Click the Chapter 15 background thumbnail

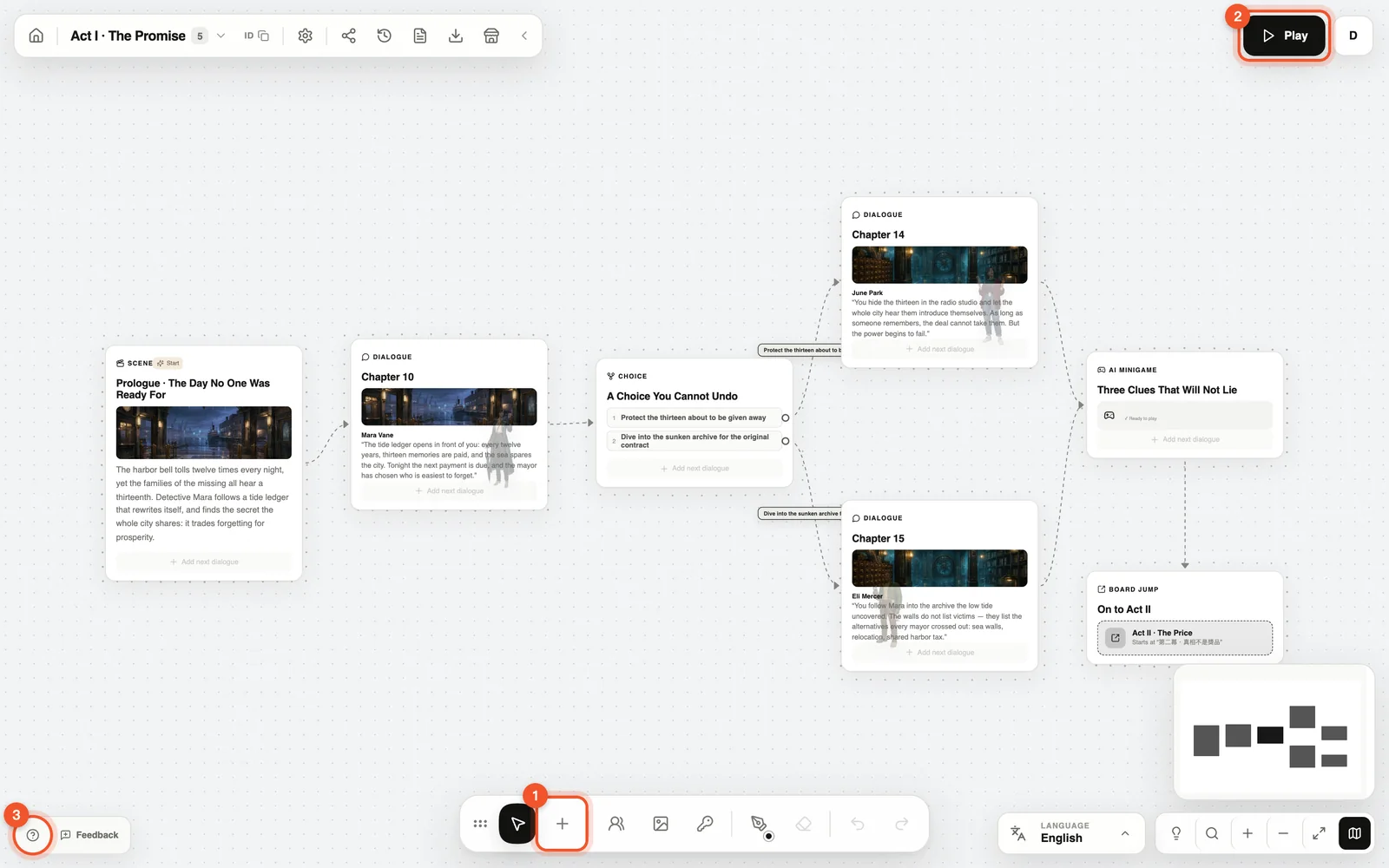pyautogui.click(x=939, y=569)
